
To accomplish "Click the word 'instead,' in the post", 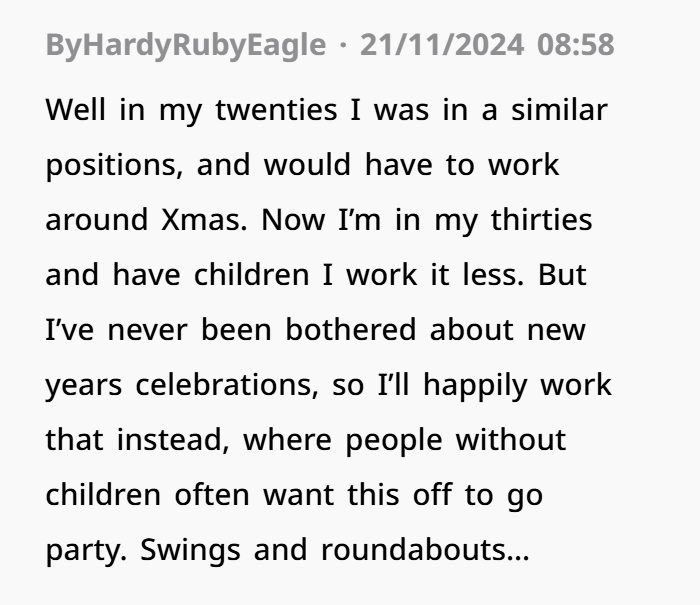I will click(174, 440).
